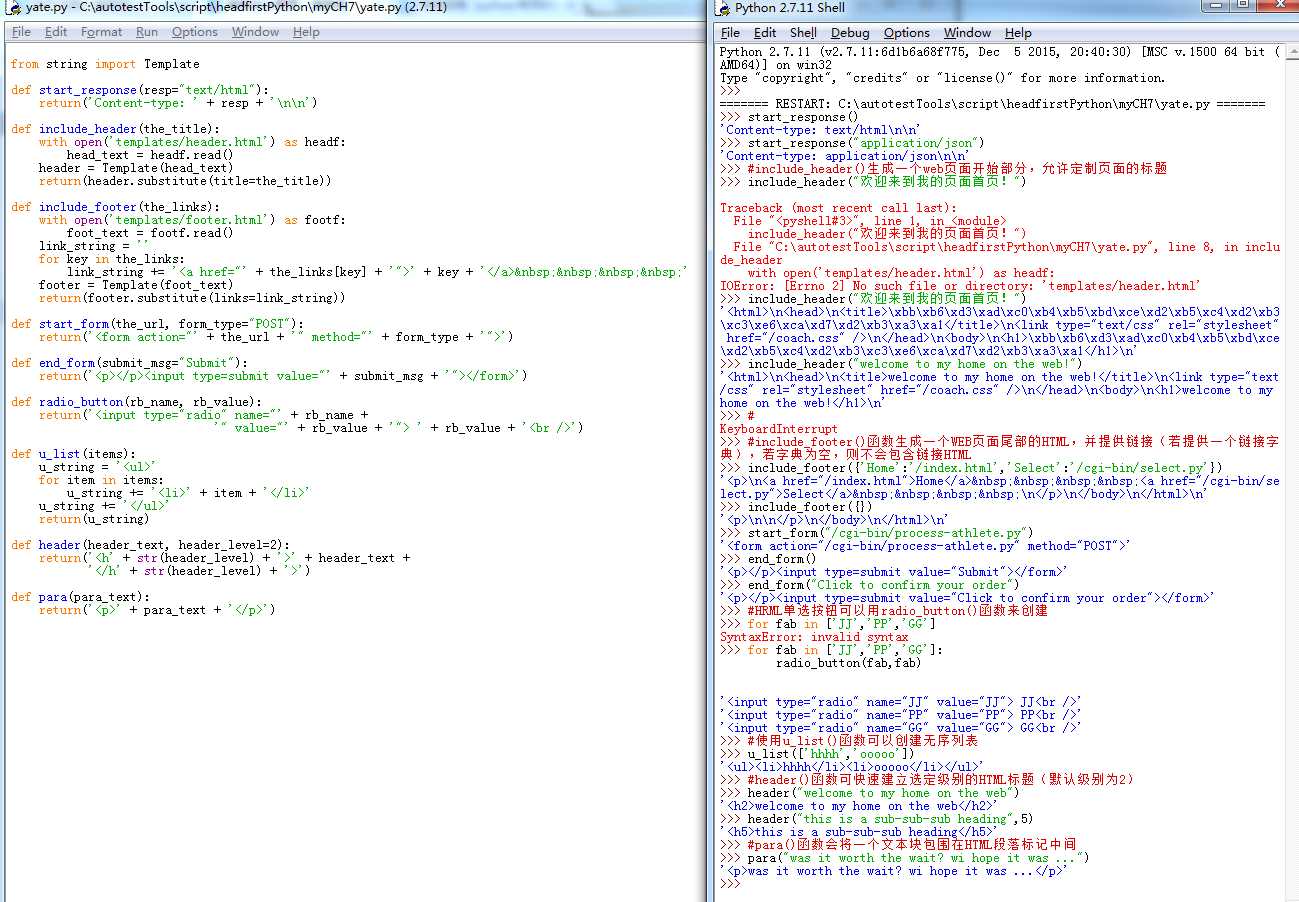The width and height of the screenshot is (1299, 902).
Task: Click 'def include_footer(the_links):' in editor
Action: (x=115, y=207)
